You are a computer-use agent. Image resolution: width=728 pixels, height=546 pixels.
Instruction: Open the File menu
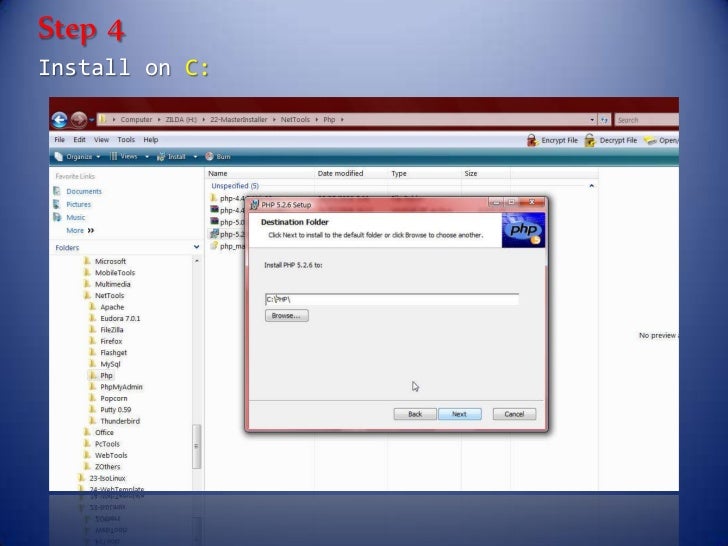pyautogui.click(x=59, y=140)
